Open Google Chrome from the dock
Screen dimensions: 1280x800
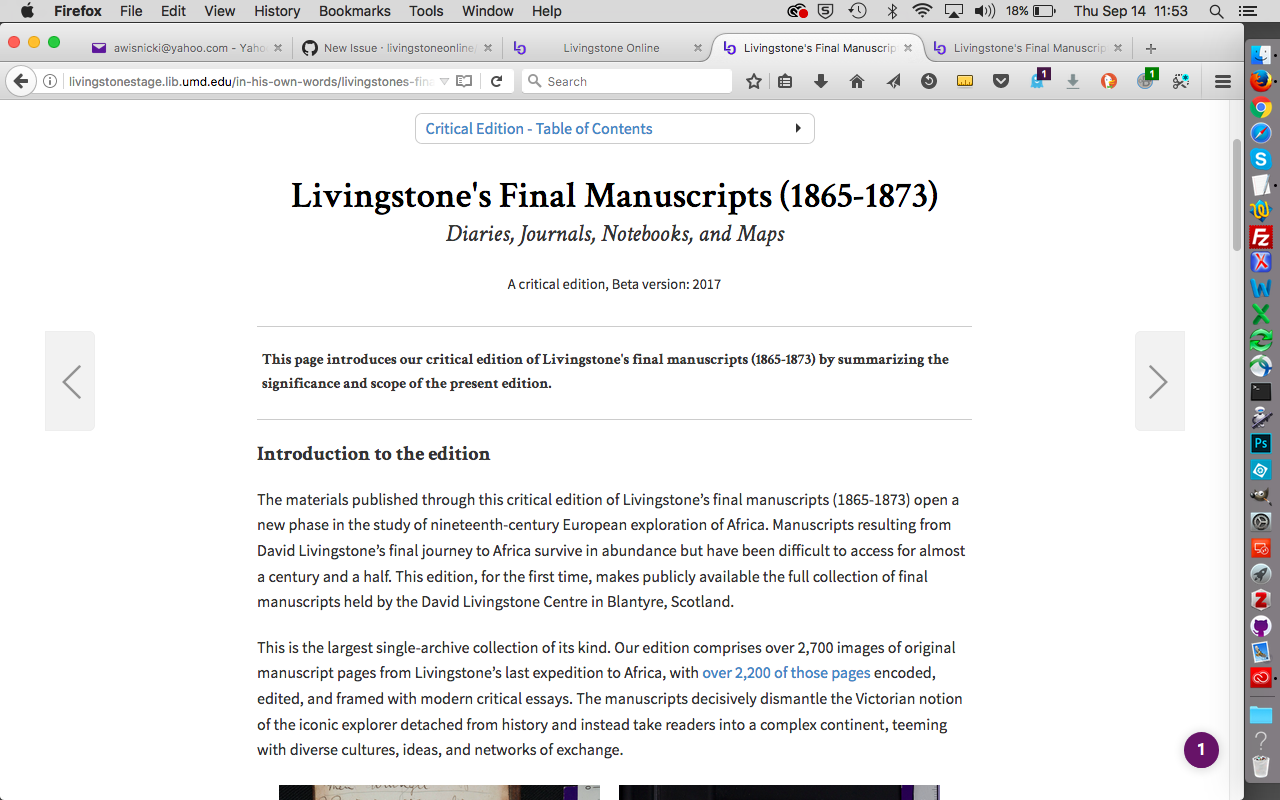pos(1261,107)
